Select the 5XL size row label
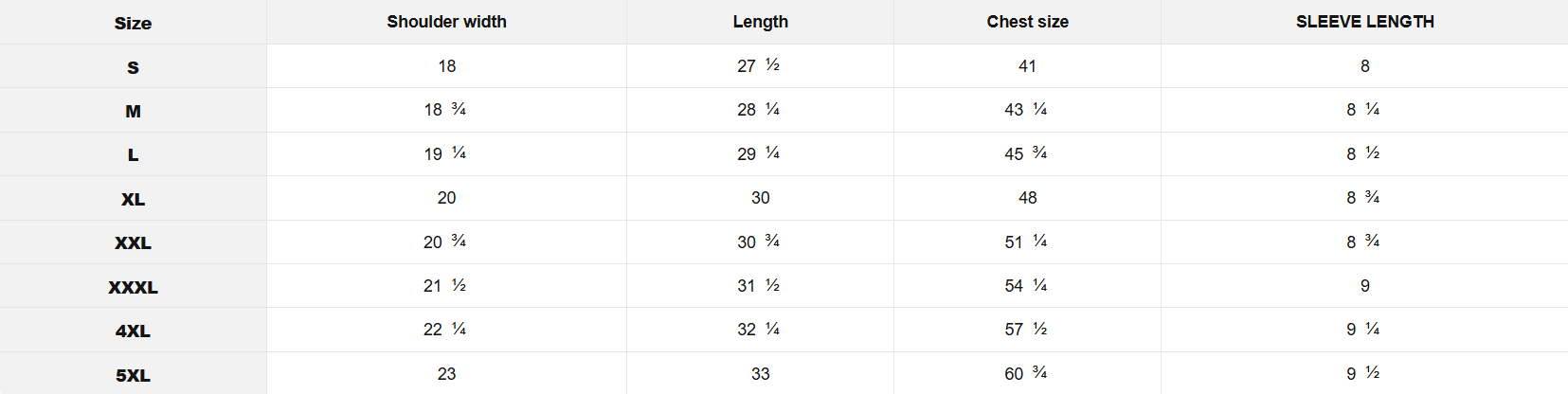This screenshot has width=1568, height=394. (x=133, y=375)
